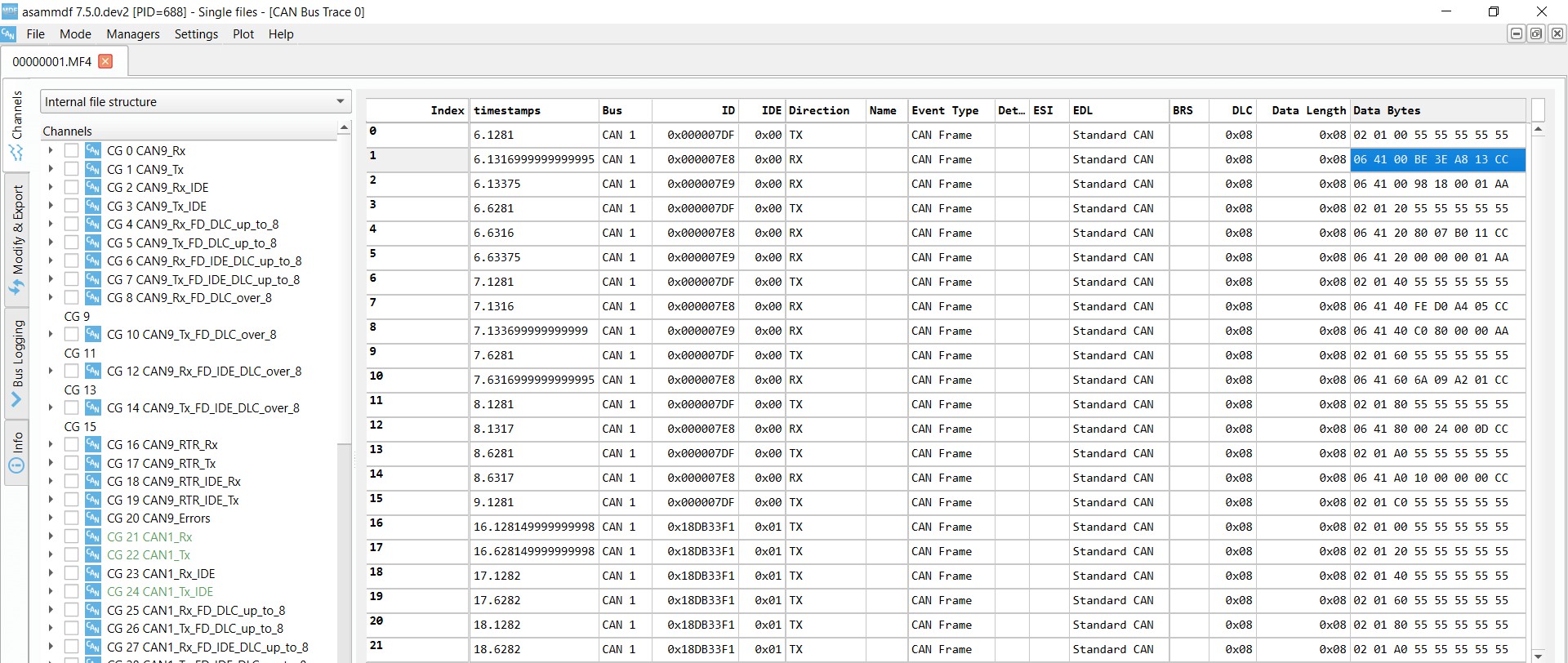Expand the CG 24 CAN1_Tx_IDE node

tap(51, 592)
